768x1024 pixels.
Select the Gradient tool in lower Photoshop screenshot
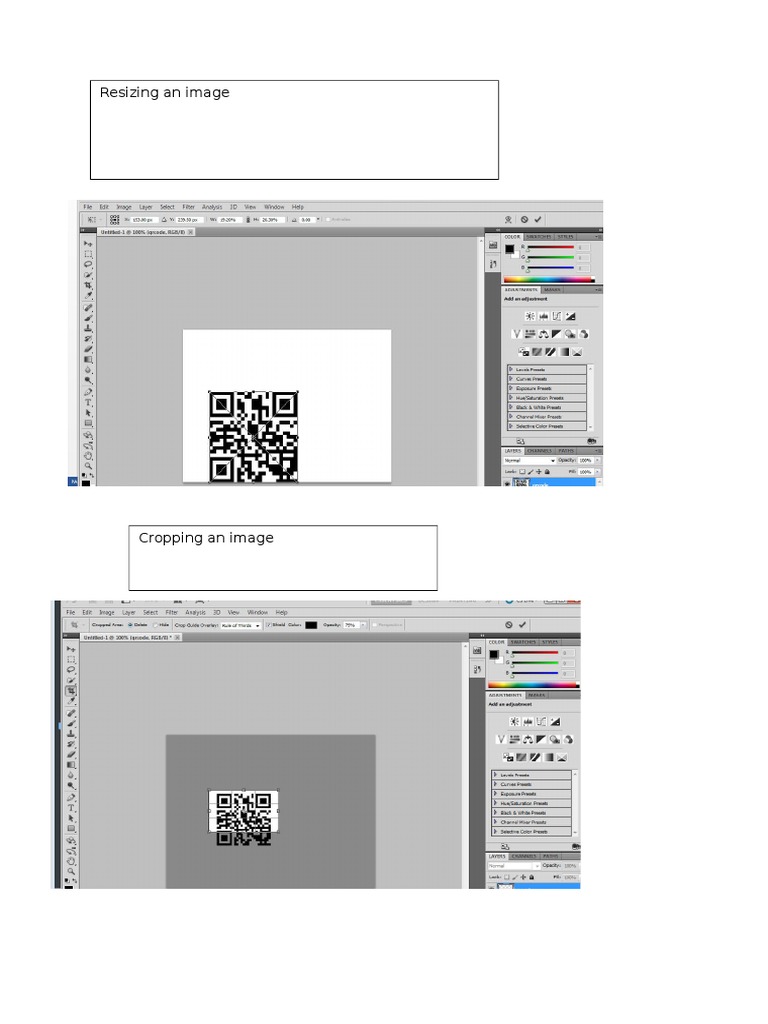coord(71,765)
